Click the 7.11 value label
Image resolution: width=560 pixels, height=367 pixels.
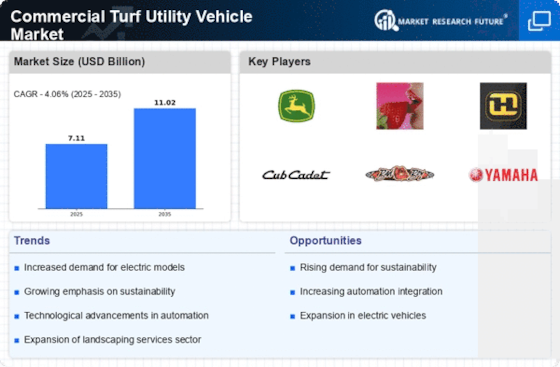pos(76,138)
